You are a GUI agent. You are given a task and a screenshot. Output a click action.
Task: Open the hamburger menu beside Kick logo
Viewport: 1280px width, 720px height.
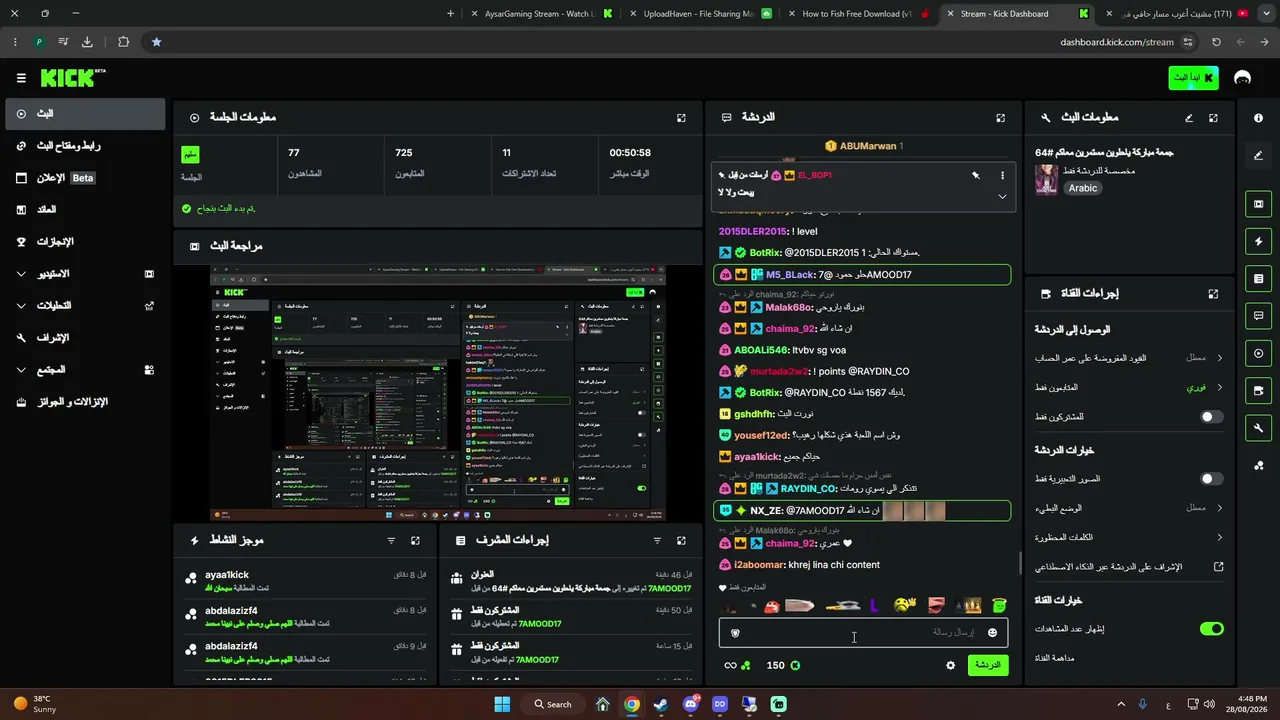click(21, 78)
